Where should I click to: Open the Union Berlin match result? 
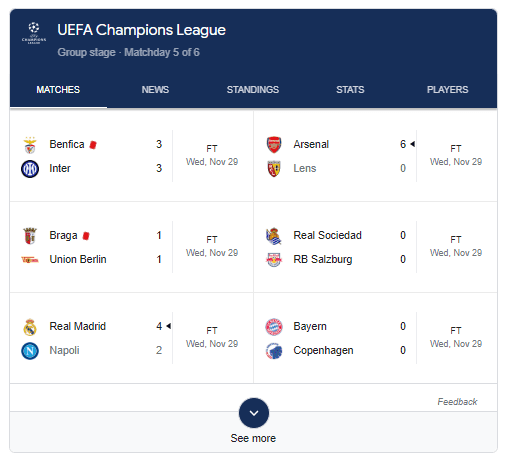click(x=132, y=247)
